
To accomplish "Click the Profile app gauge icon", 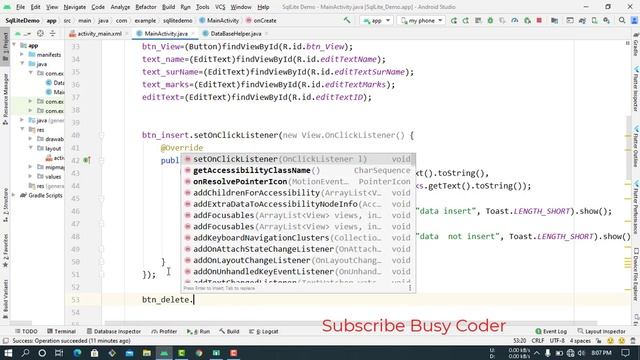I will coord(515,20).
